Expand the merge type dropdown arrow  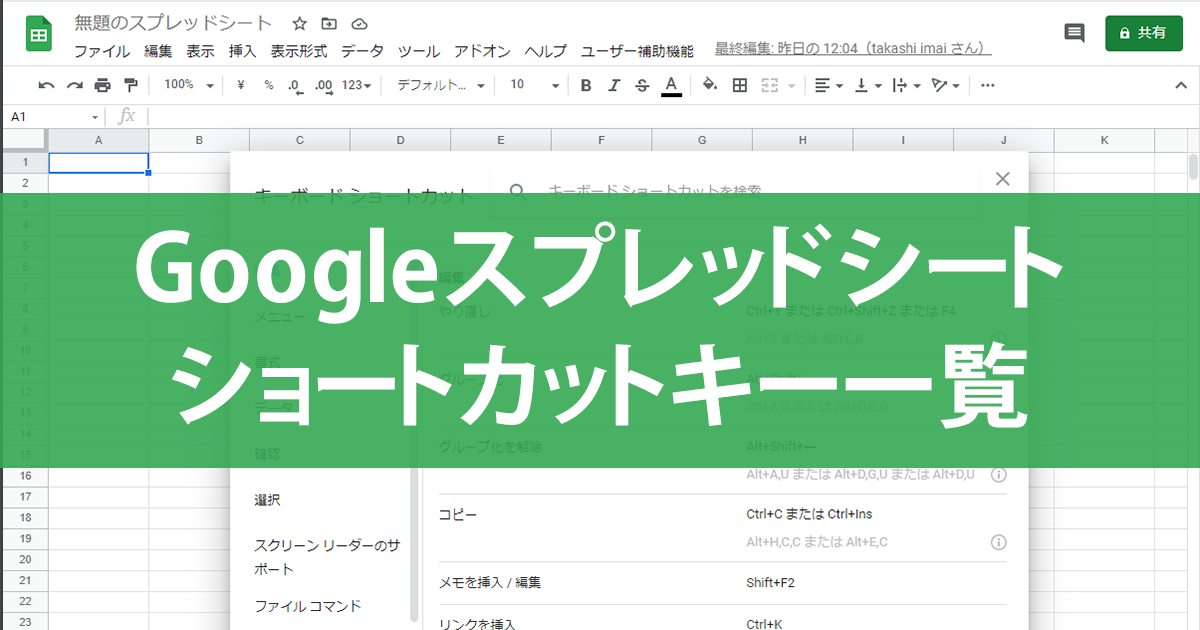coord(793,86)
